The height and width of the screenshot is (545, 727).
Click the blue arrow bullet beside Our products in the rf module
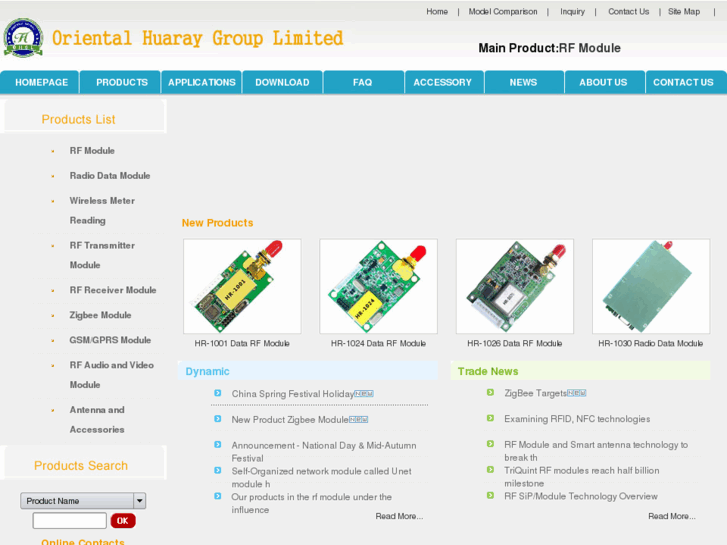click(217, 496)
